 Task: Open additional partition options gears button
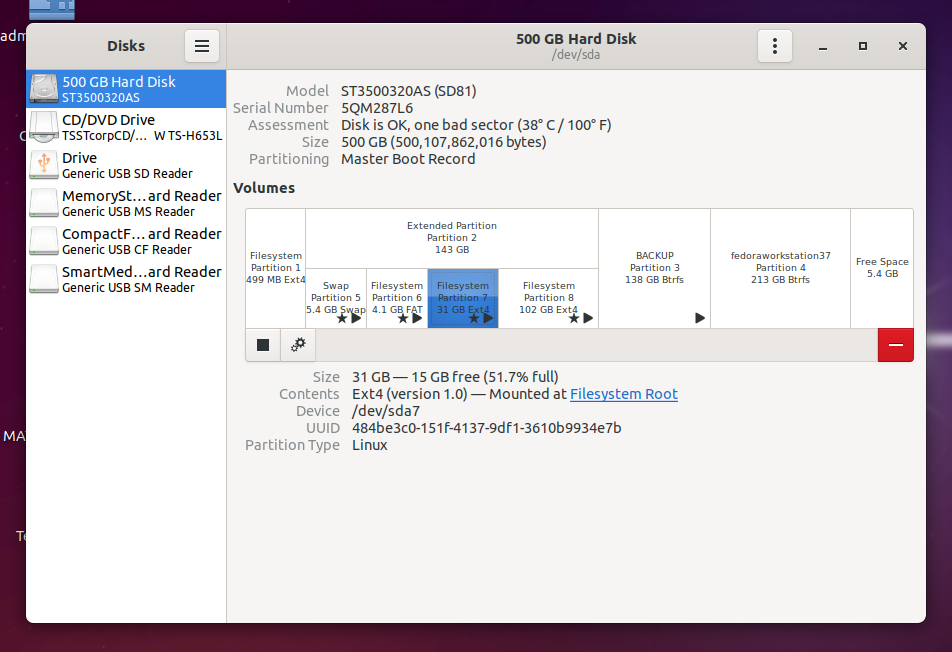[x=298, y=345]
